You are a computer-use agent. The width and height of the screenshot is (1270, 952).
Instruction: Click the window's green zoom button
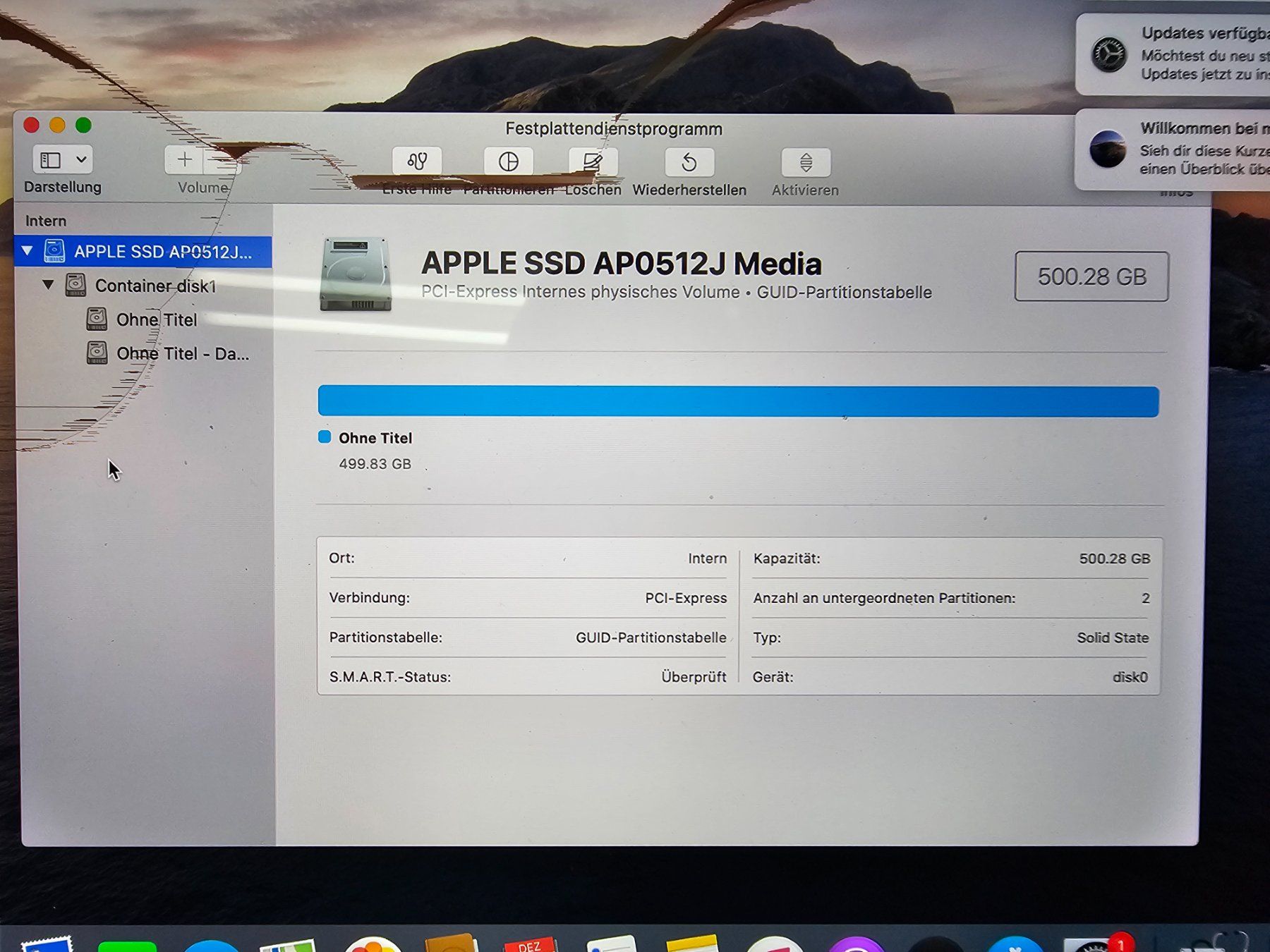[83, 125]
